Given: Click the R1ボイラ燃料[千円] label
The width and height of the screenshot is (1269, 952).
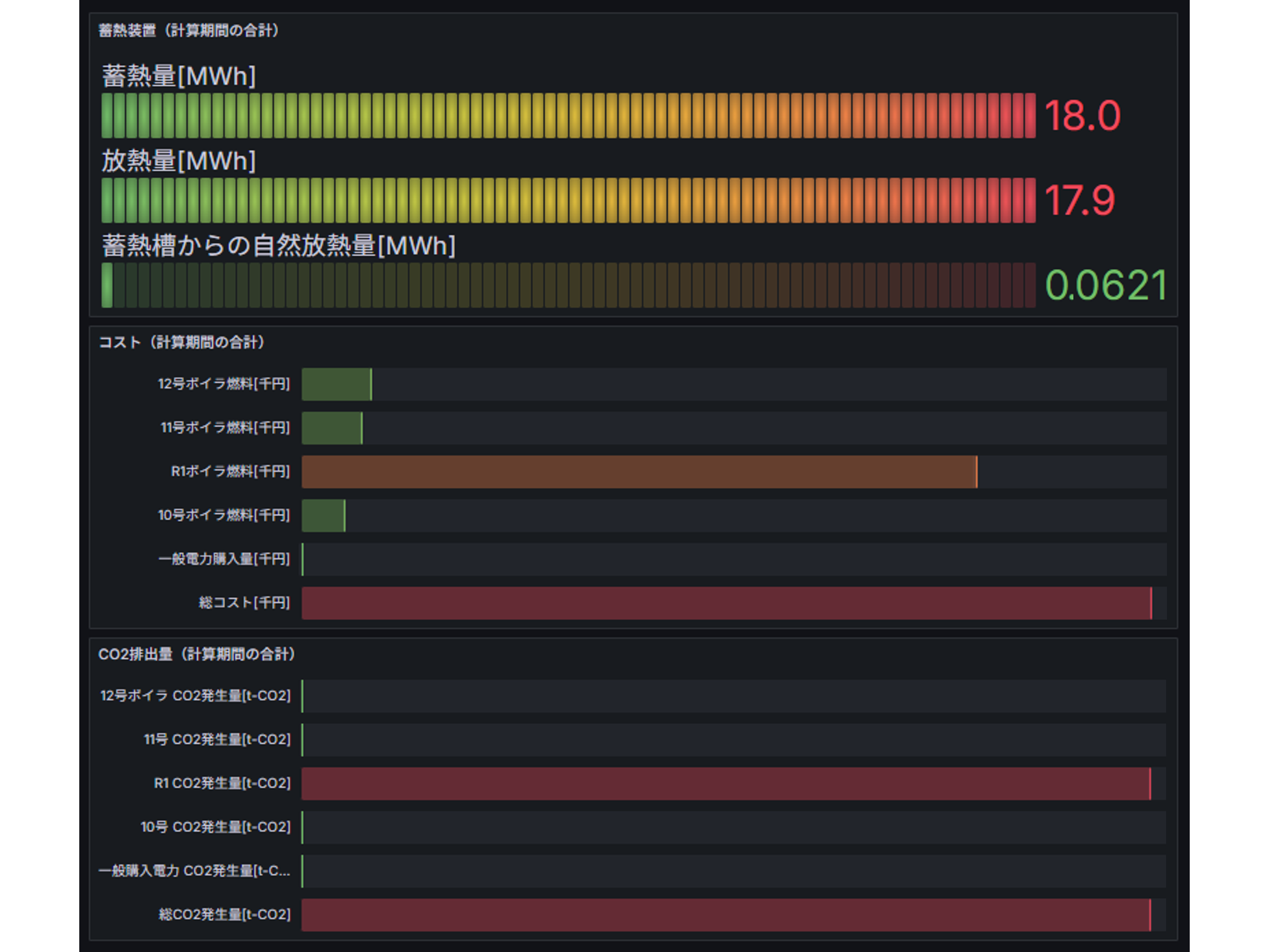Looking at the screenshot, I should (231, 472).
